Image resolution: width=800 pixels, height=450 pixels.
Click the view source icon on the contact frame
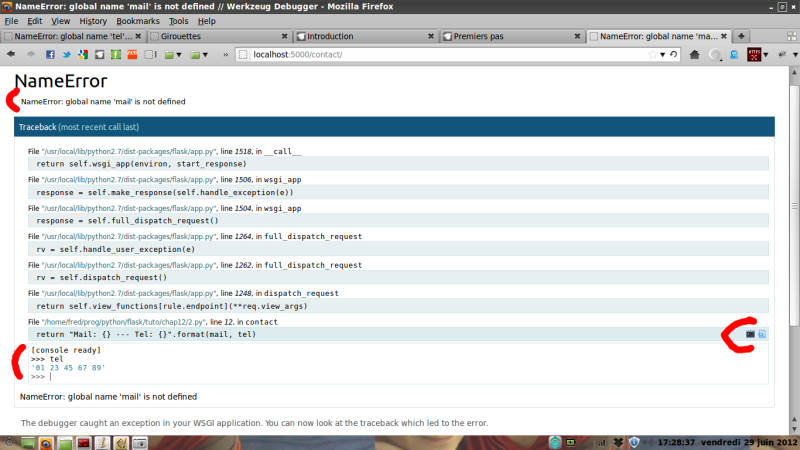(x=762, y=334)
